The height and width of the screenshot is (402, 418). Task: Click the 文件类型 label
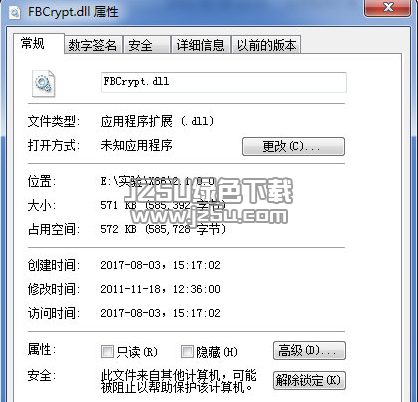54,121
